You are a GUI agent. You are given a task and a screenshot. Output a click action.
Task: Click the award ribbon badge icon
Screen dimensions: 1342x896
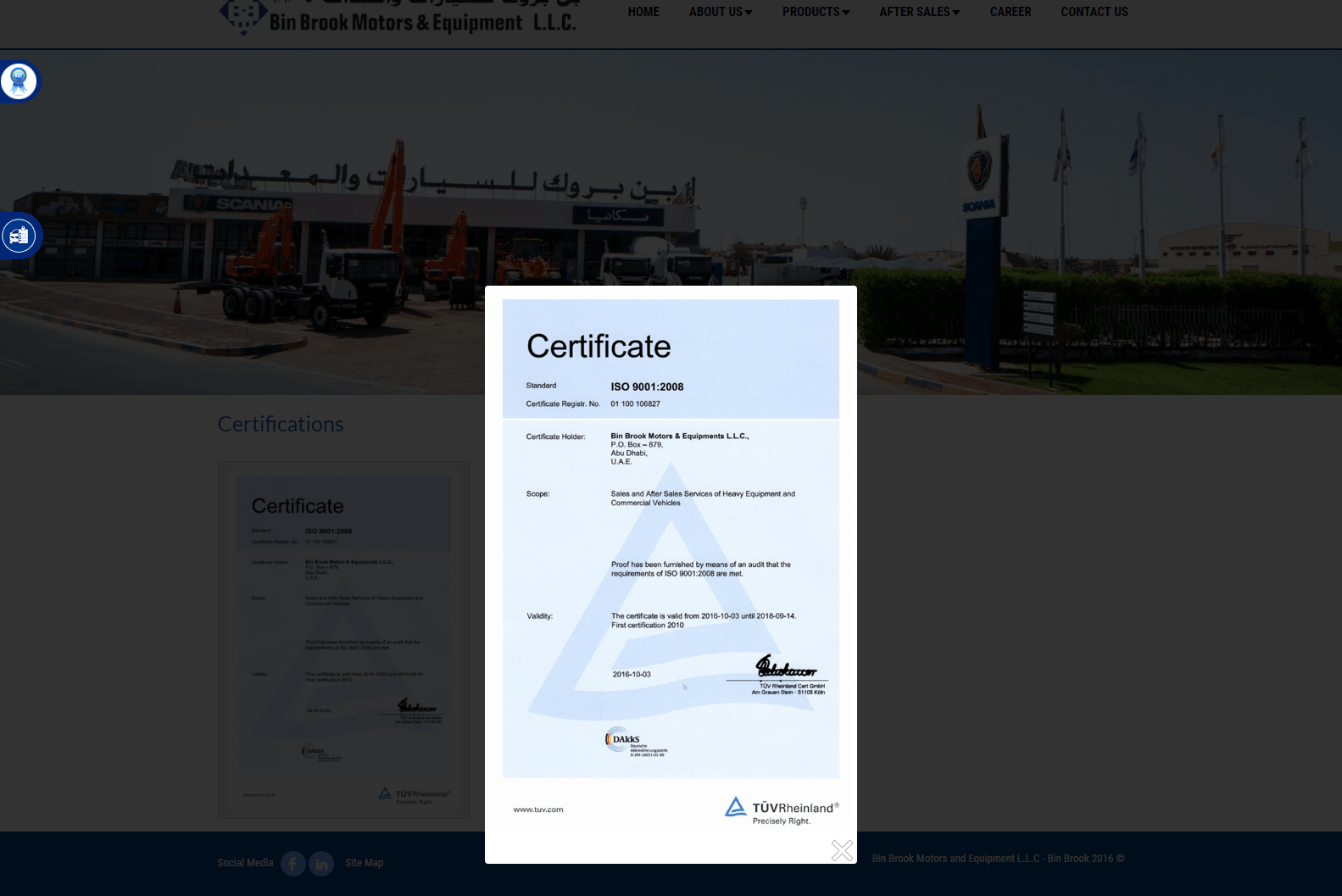(x=19, y=81)
